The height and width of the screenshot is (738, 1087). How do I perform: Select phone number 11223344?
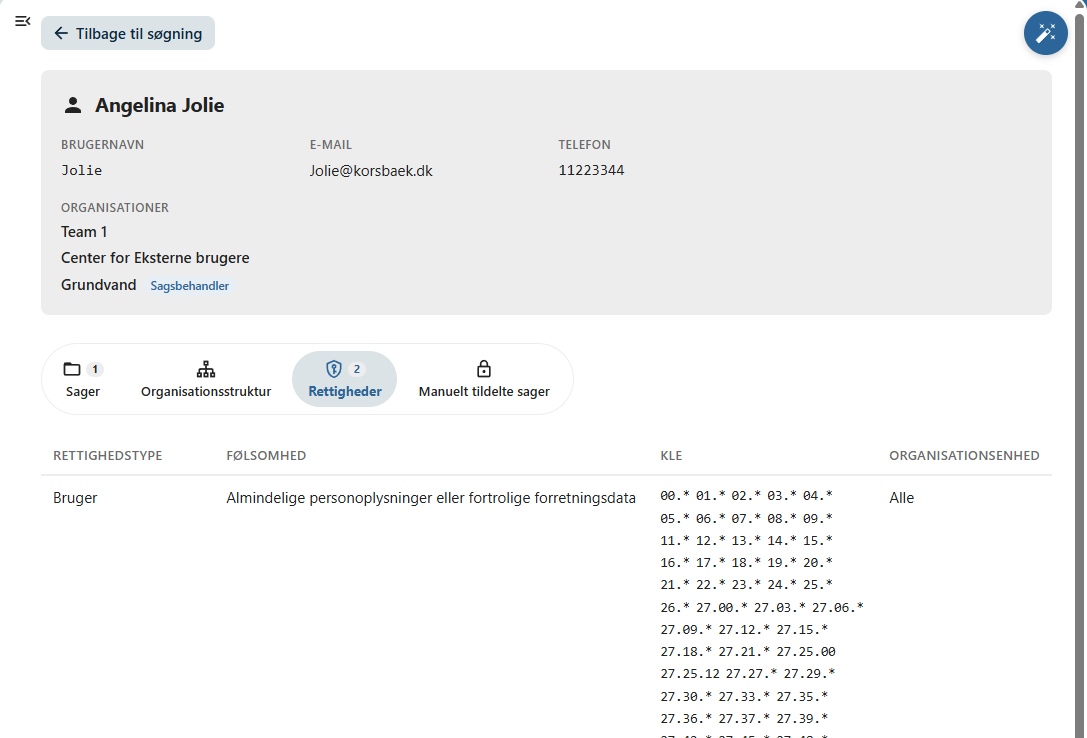pyautogui.click(x=591, y=170)
